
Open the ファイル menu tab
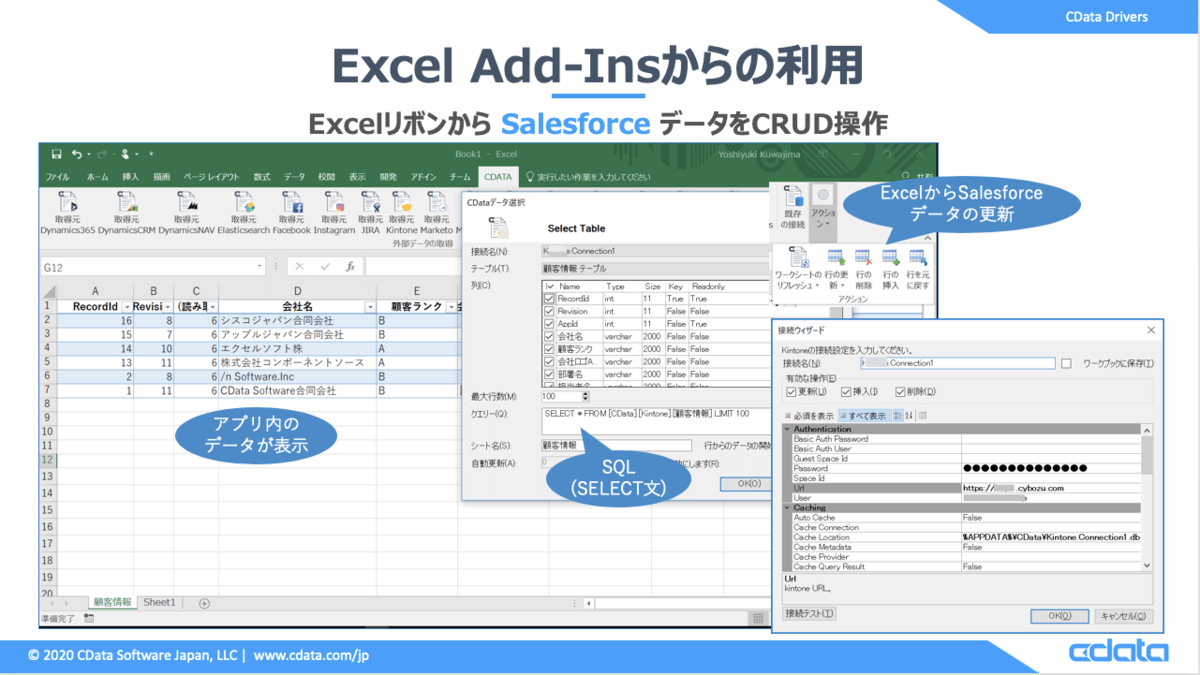click(57, 177)
